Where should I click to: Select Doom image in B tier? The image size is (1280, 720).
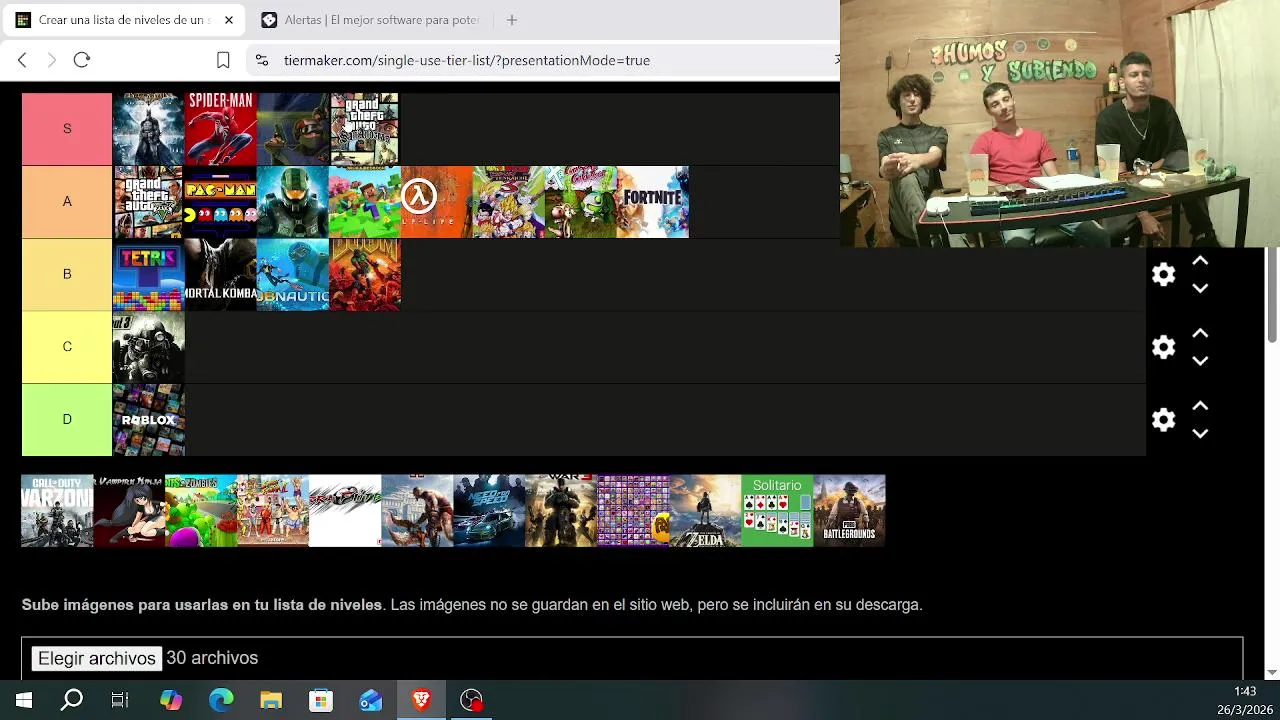click(x=364, y=275)
